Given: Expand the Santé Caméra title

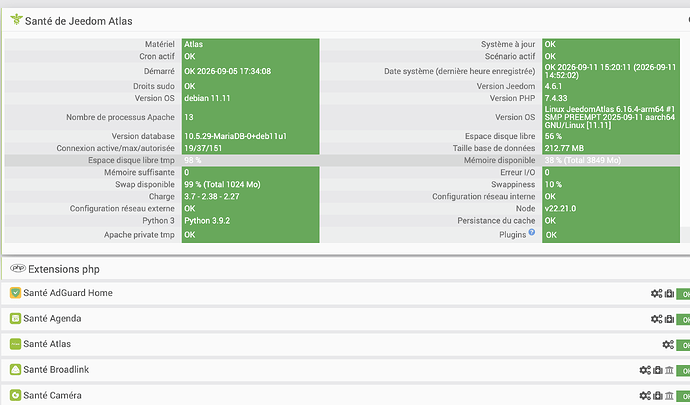Looking at the screenshot, I should (x=52, y=395).
